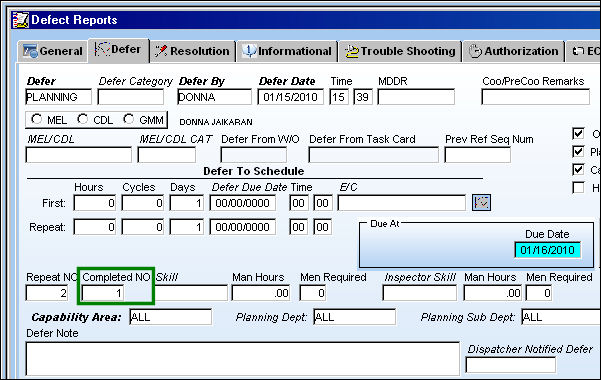Click the Defer By field with DONNA
The image size is (601, 380).
[x=214, y=97]
